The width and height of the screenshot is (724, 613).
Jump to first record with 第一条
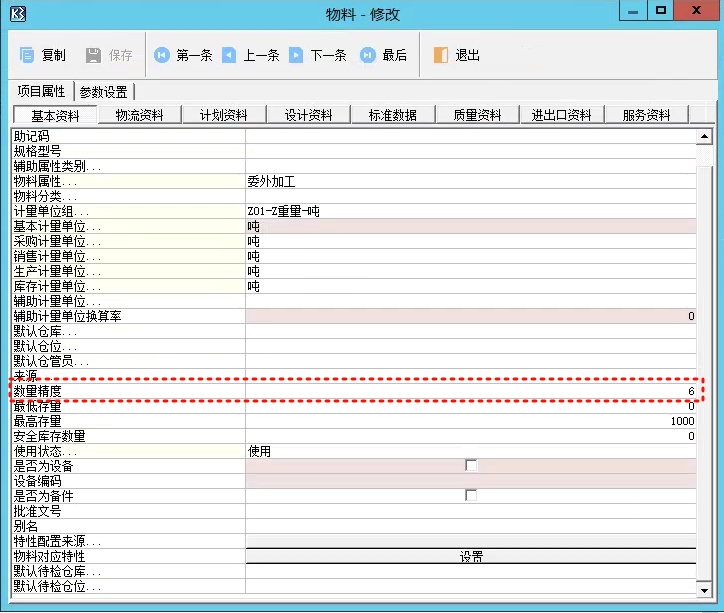[x=183, y=55]
